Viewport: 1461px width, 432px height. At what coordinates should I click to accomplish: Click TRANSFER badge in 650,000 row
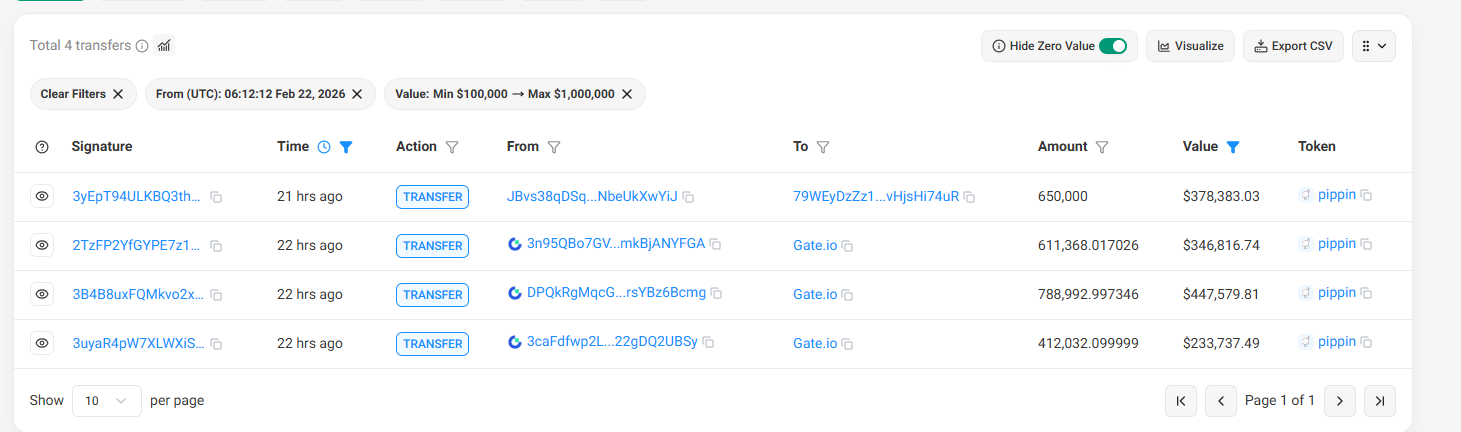[x=433, y=197]
